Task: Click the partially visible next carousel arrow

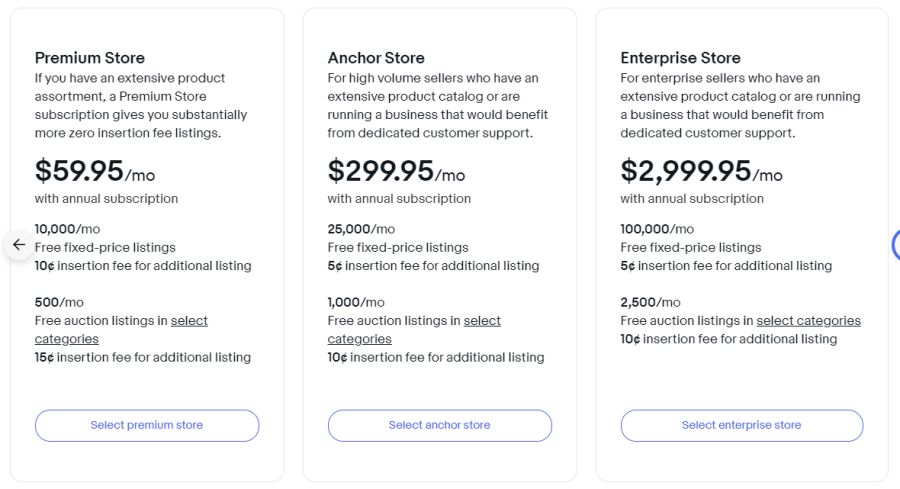Action: pos(896,245)
